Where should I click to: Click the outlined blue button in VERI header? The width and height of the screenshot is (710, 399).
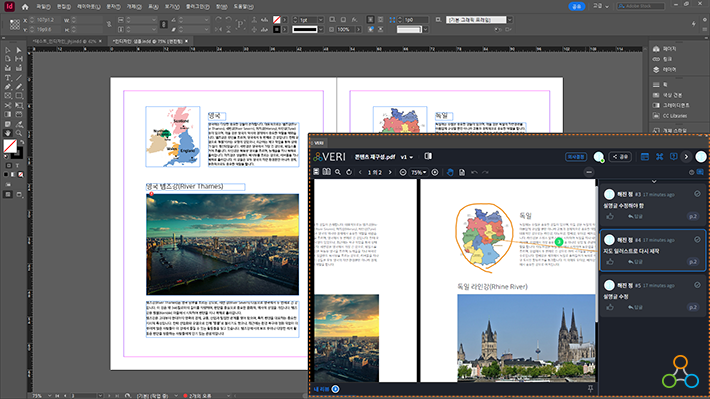click(x=576, y=157)
